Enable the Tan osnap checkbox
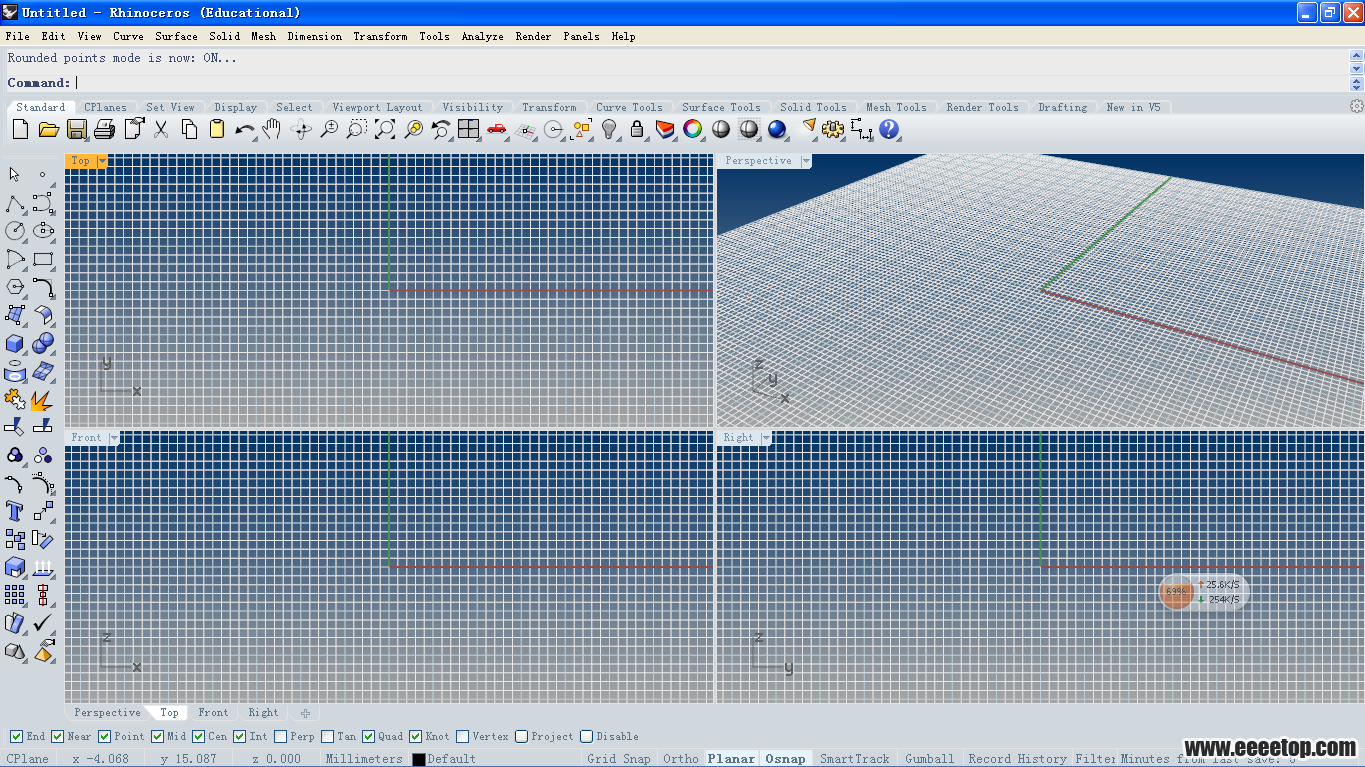1365x767 pixels. click(x=328, y=737)
